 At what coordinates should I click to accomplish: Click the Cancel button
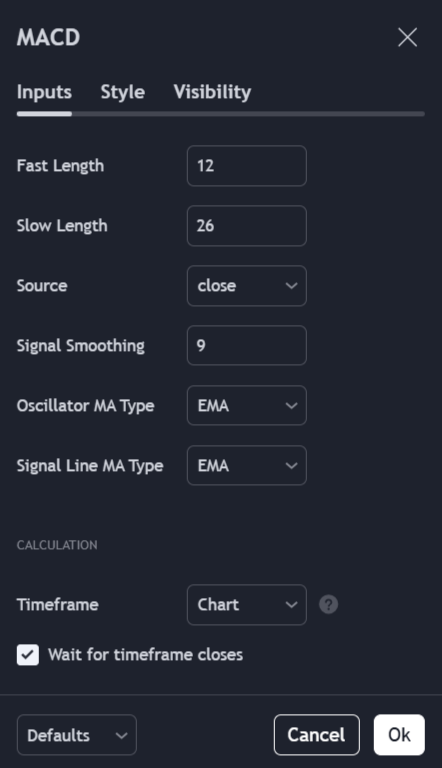pyautogui.click(x=317, y=735)
